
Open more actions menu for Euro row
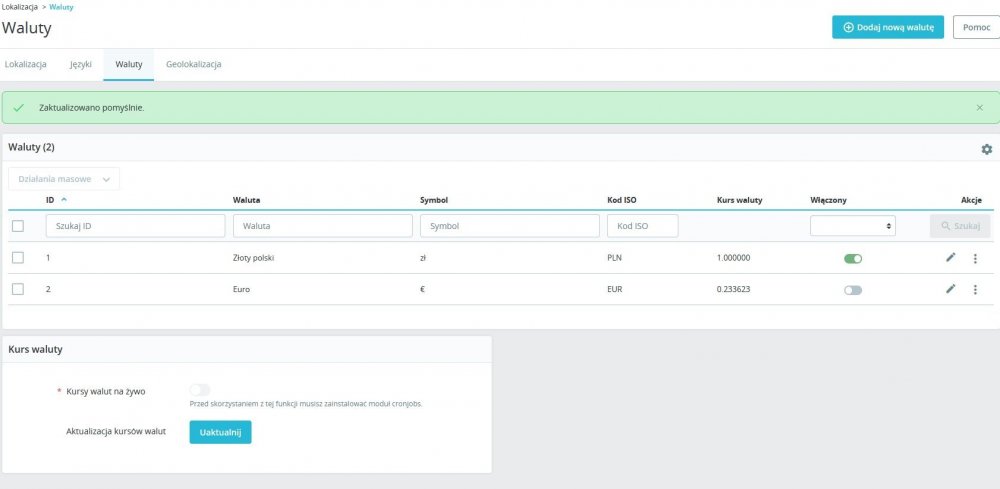click(x=974, y=289)
